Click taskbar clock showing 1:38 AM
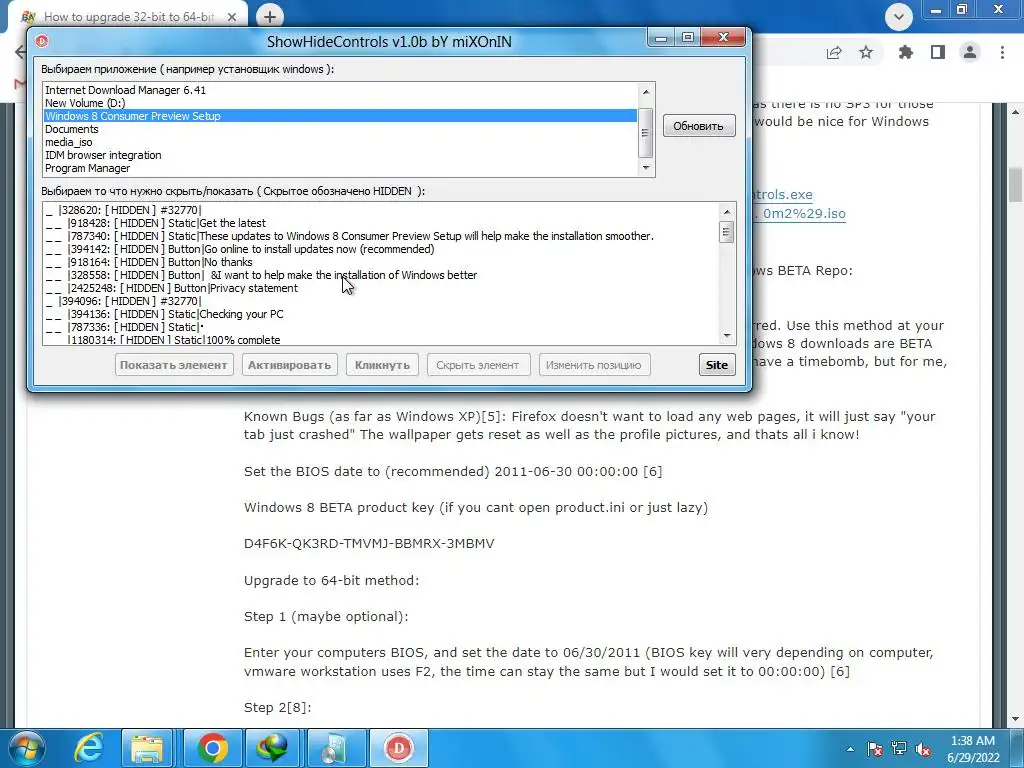Image resolution: width=1024 pixels, height=768 pixels. coord(973,749)
